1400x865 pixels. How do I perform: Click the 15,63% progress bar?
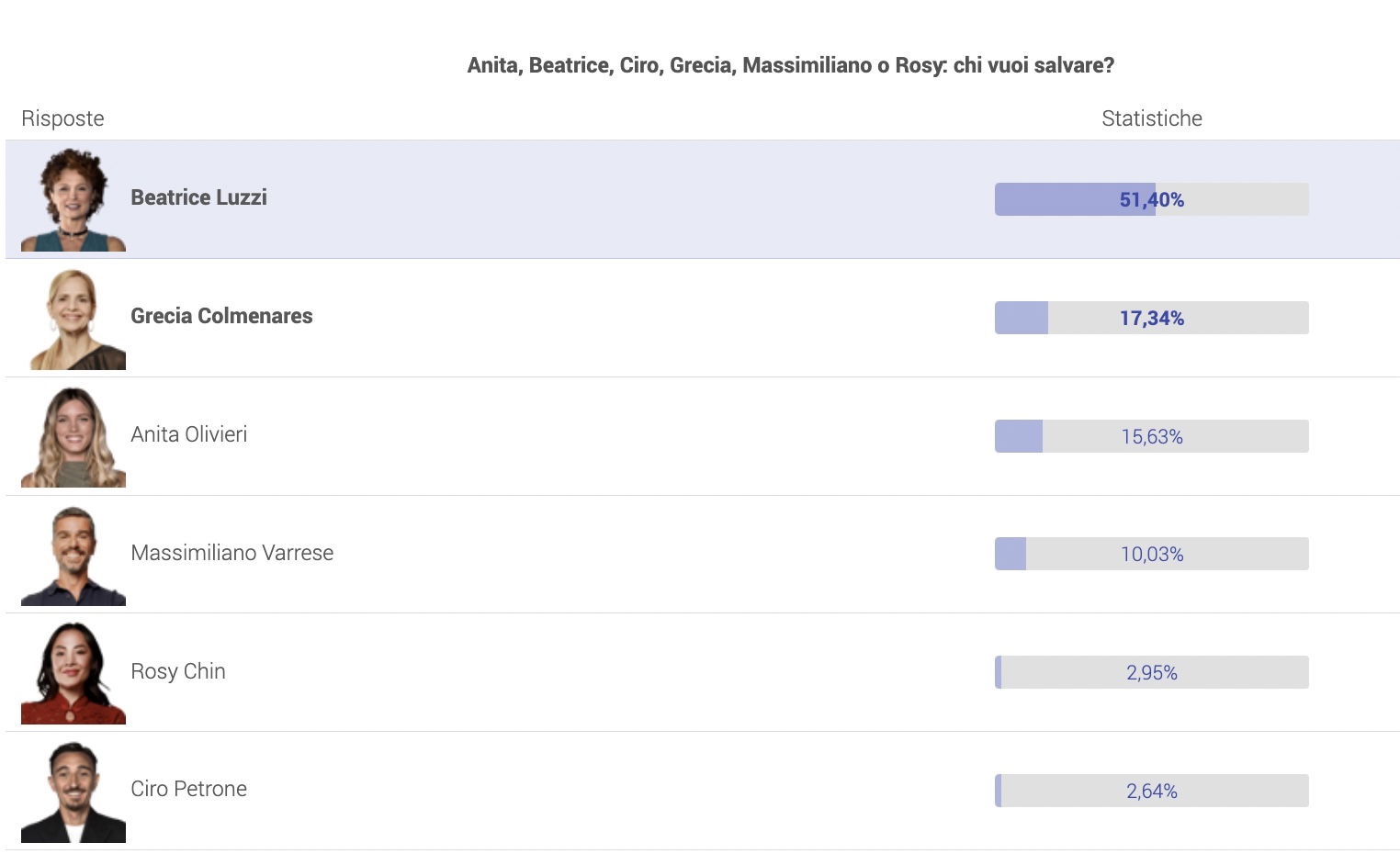click(1152, 436)
